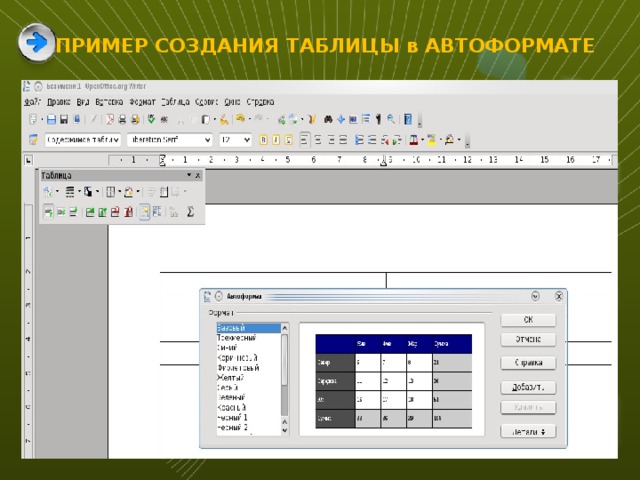Image resolution: width=640 pixels, height=480 pixels.
Task: Toggle Bold formatting in the formatting toolbar
Action: [x=264, y=140]
